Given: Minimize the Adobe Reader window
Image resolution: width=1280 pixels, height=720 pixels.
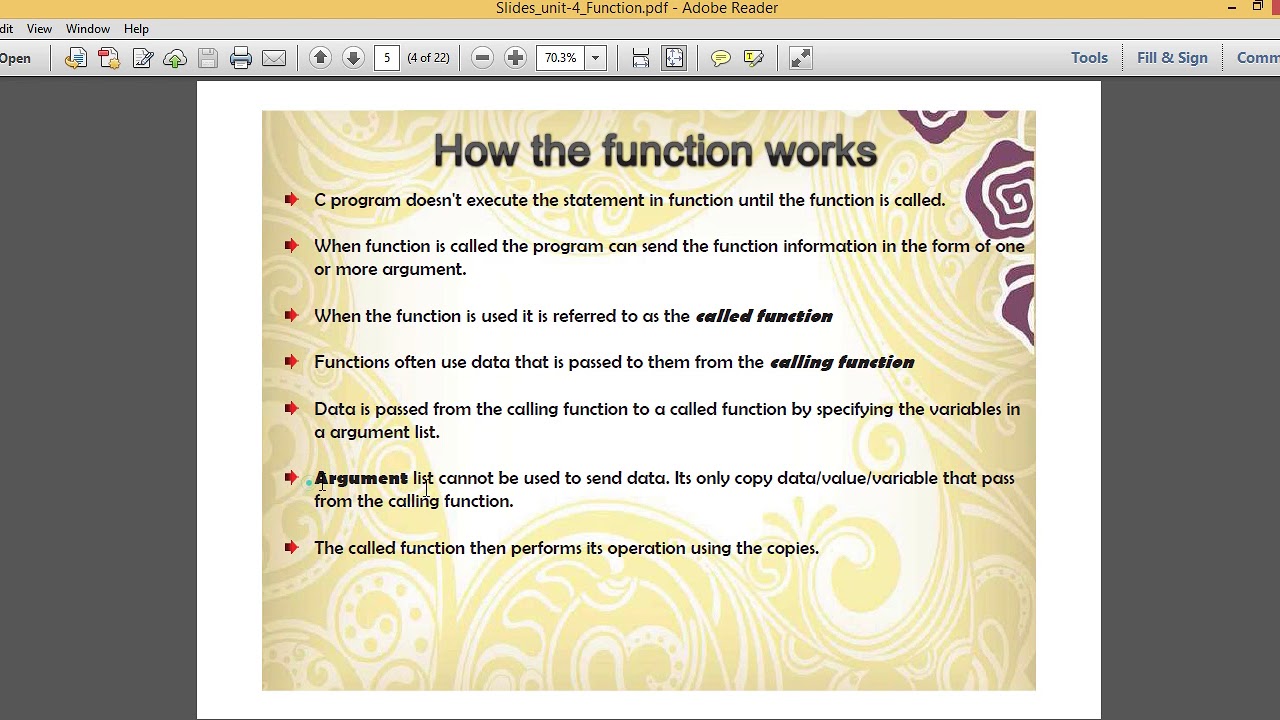Looking at the screenshot, I should pyautogui.click(x=1232, y=8).
